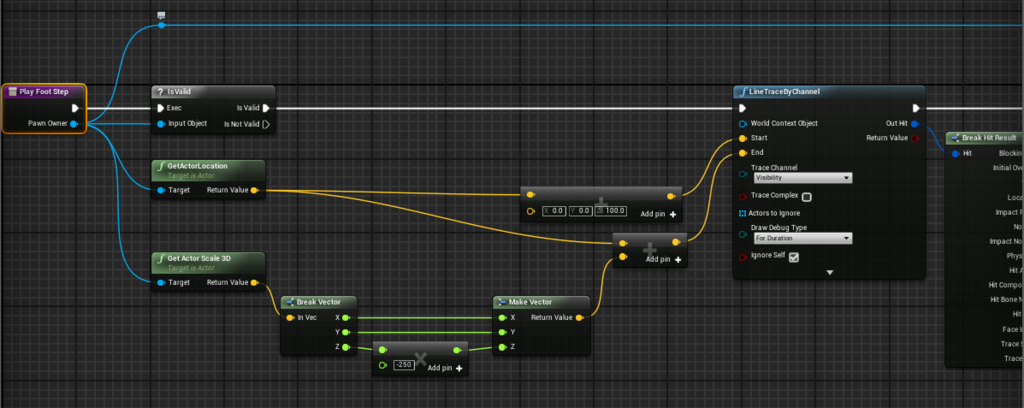Image resolution: width=1024 pixels, height=408 pixels.
Task: Select the Make Vector node header
Action: pos(542,302)
